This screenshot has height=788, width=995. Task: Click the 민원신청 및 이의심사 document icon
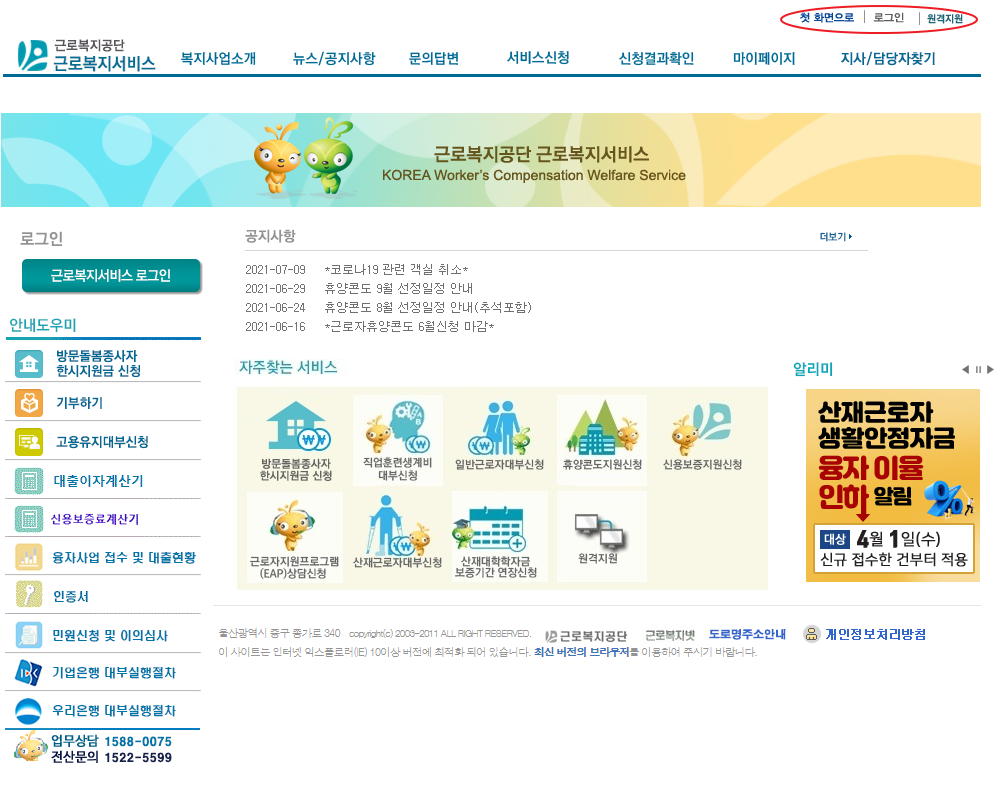coord(29,634)
